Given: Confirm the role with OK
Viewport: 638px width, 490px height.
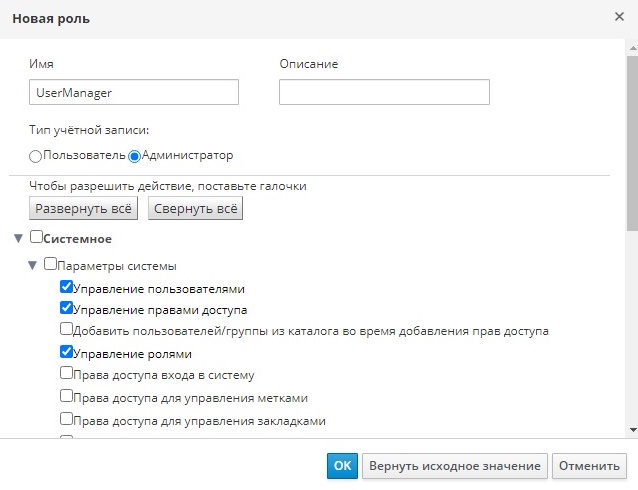Looking at the screenshot, I should click(x=341, y=466).
